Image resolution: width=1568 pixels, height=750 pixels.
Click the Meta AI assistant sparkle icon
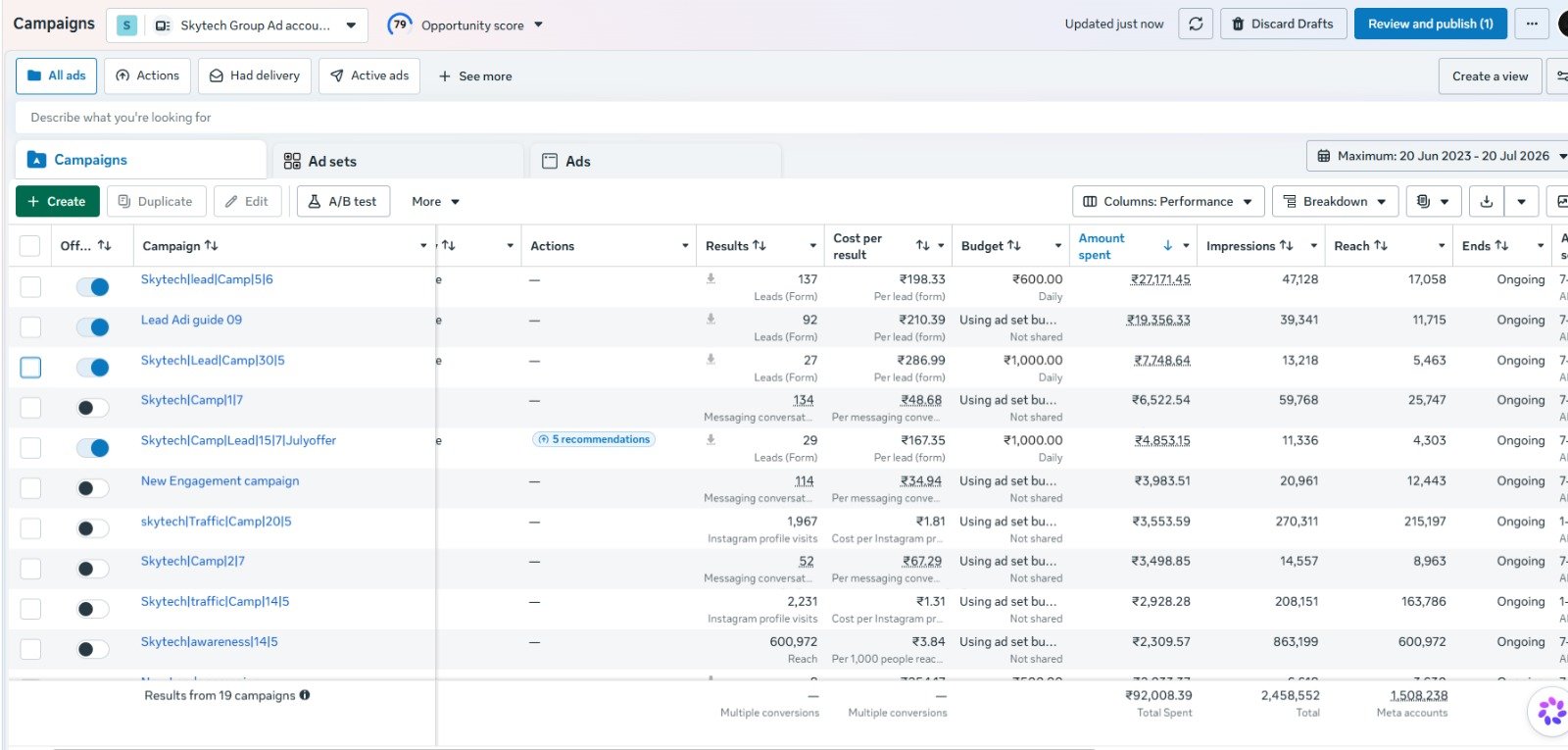click(x=1551, y=711)
